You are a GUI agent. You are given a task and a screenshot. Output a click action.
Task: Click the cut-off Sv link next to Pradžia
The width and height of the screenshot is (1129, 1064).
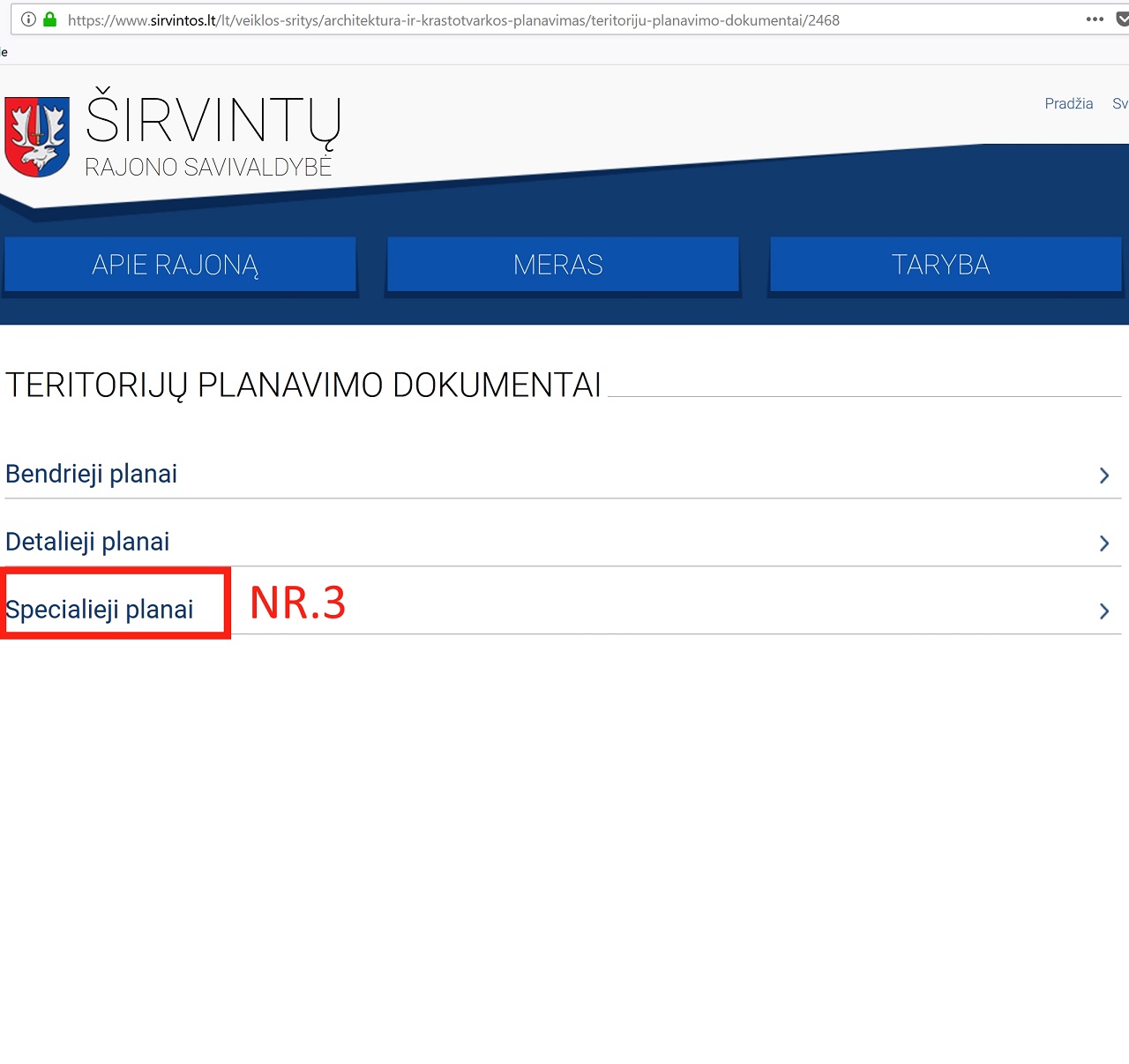[1119, 104]
